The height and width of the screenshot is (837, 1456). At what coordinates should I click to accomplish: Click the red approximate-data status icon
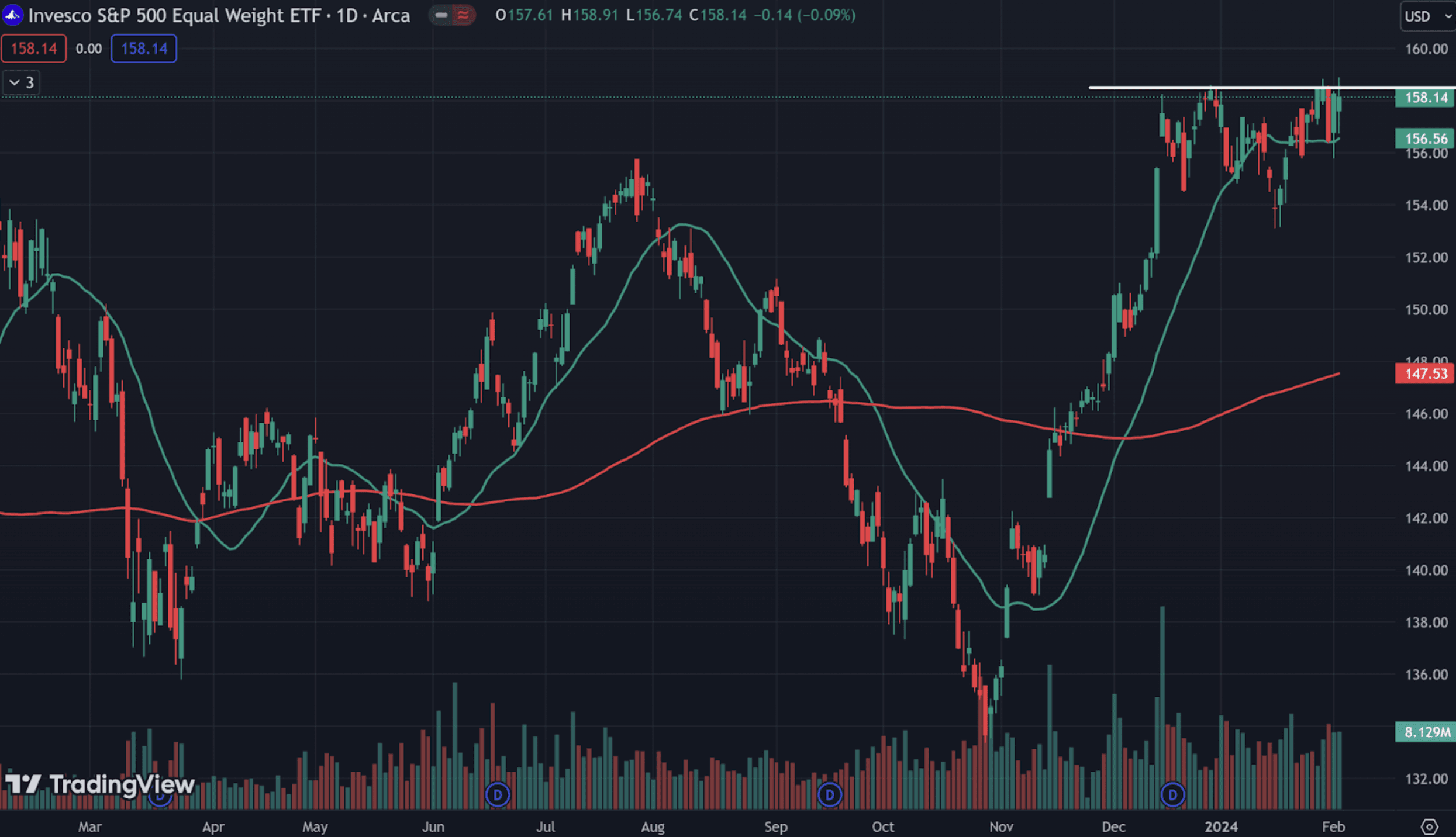[x=463, y=15]
